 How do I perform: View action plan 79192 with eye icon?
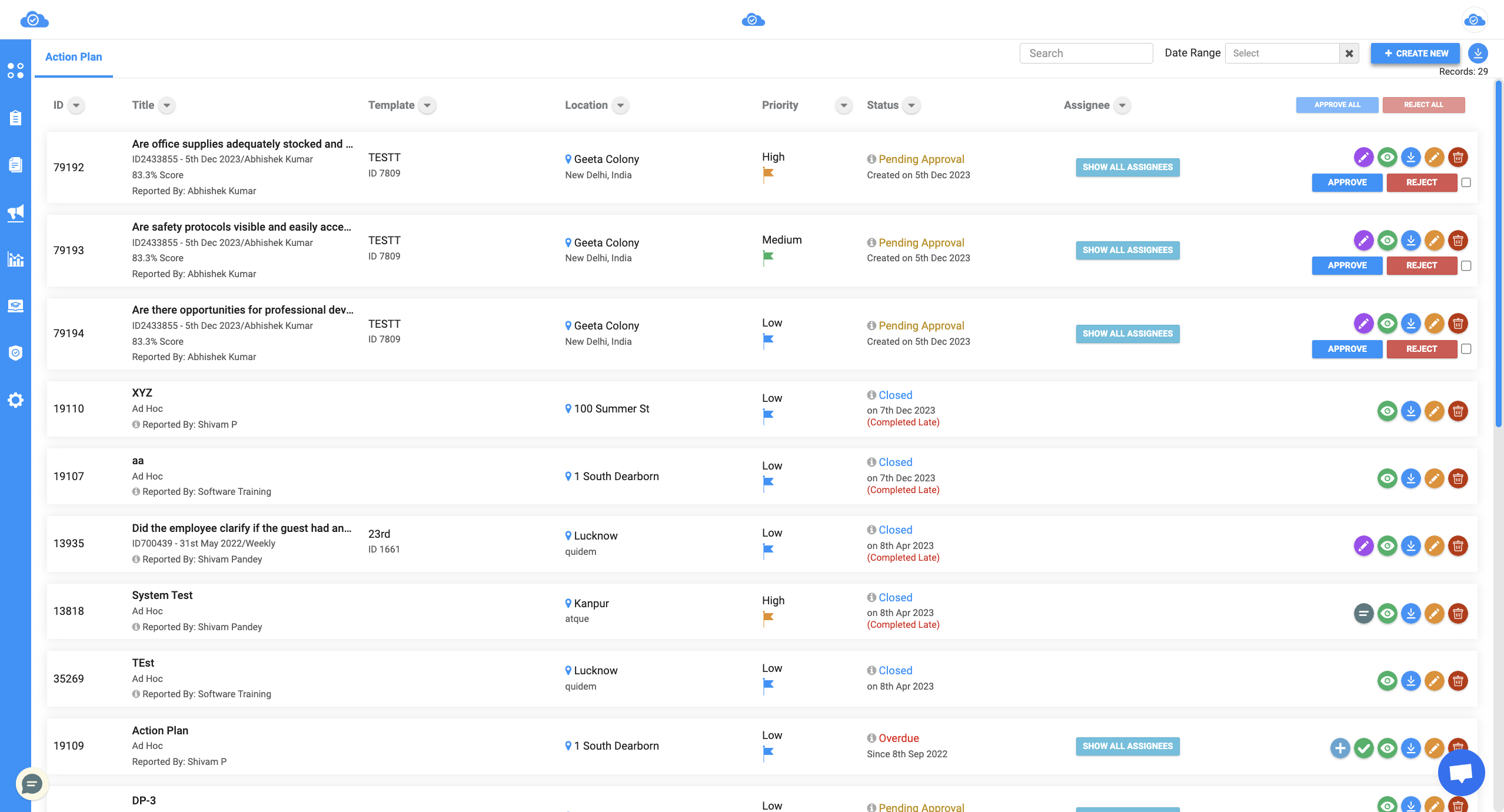pos(1387,157)
